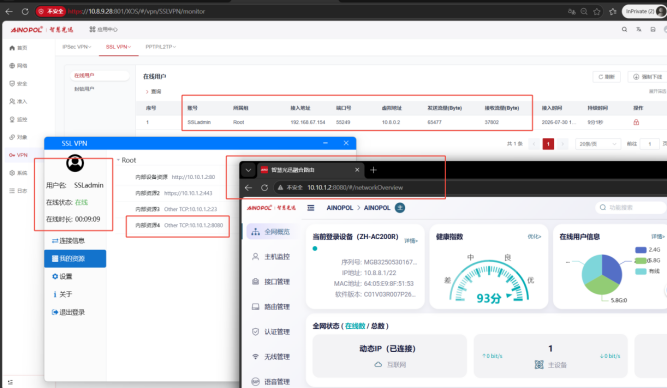Open the 系统 gear sidebar item
The height and width of the screenshot is (388, 667).
click(18, 173)
